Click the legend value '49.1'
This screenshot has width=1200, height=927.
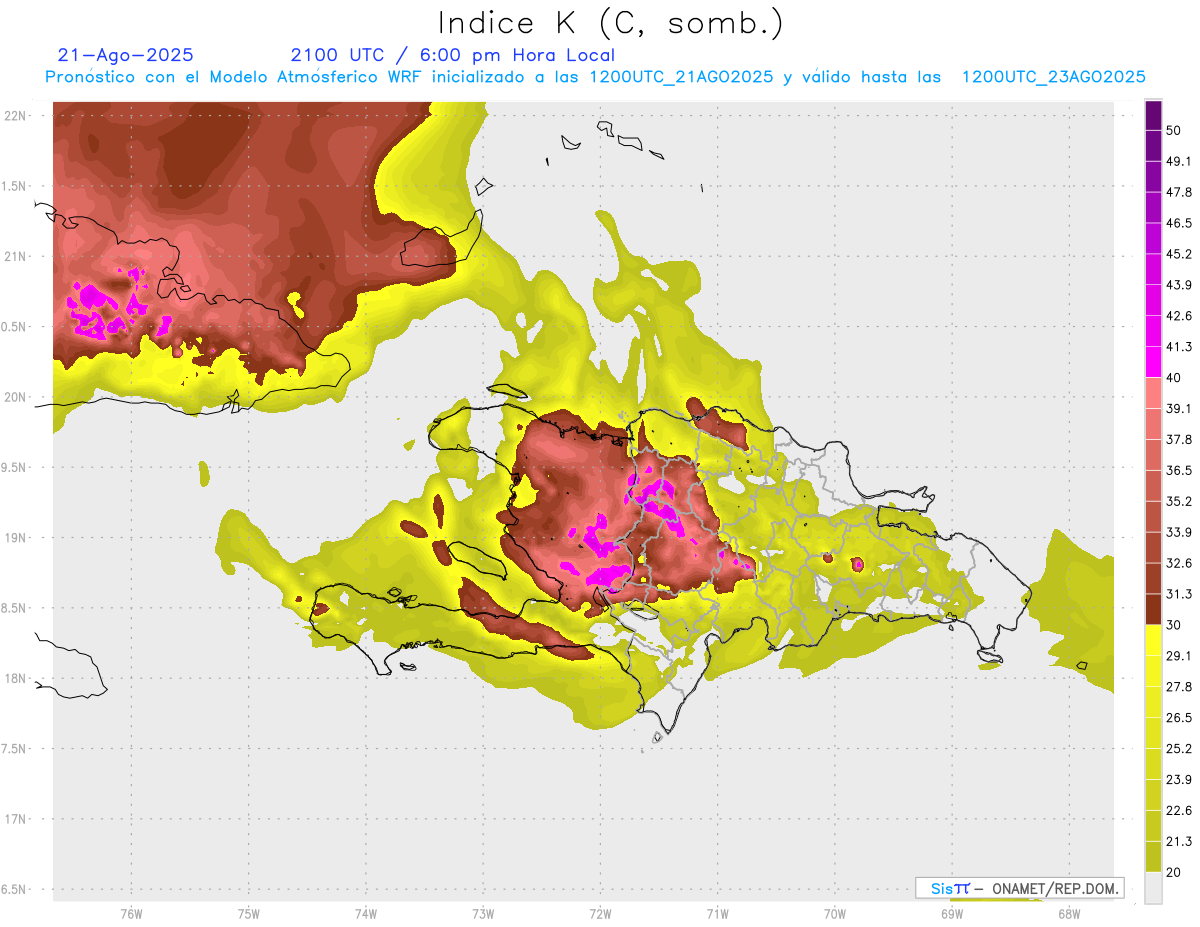[x=1179, y=161]
